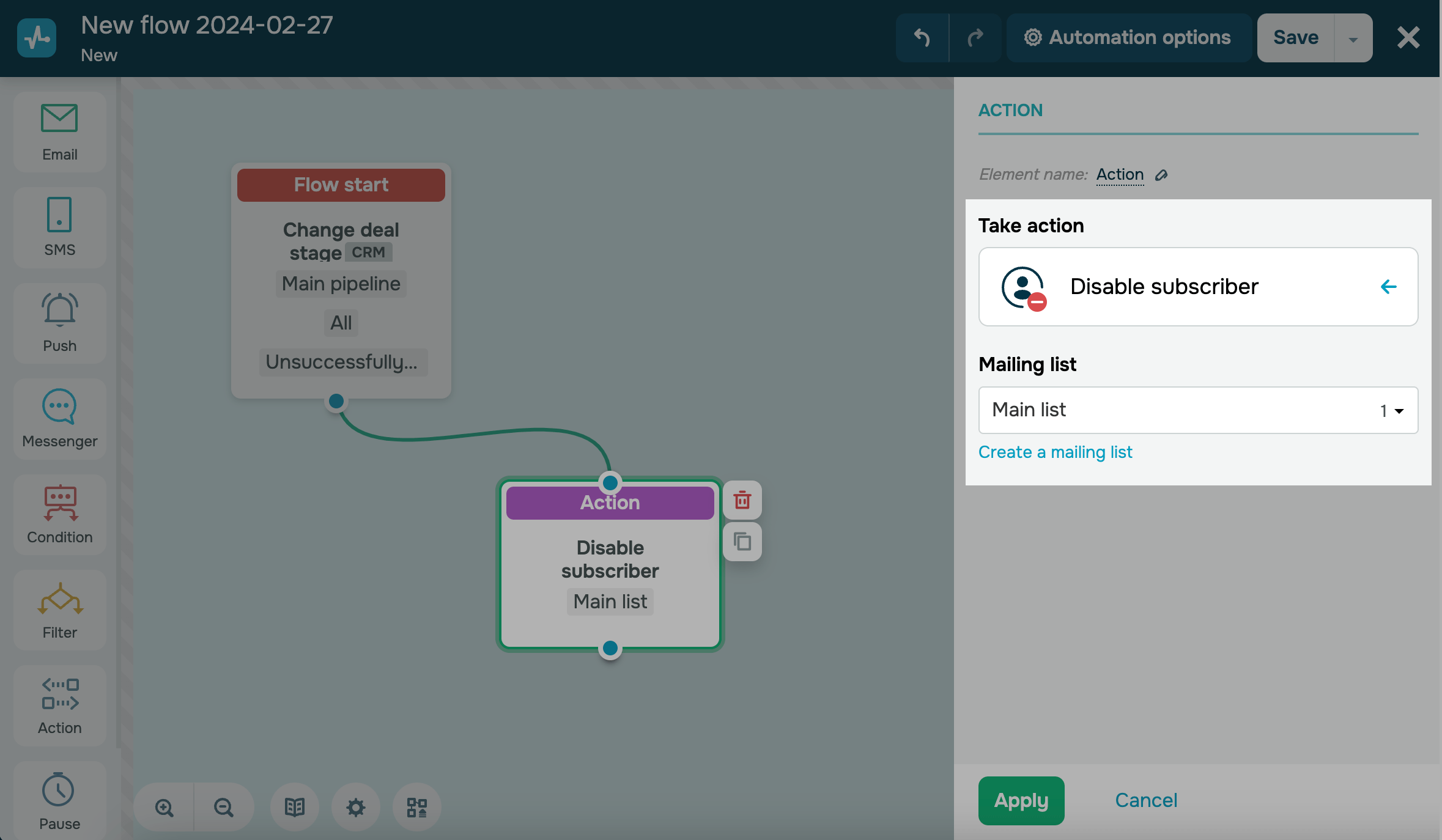The width and height of the screenshot is (1442, 840).
Task: Open the ACTION tab in panel
Action: pyautogui.click(x=1010, y=111)
